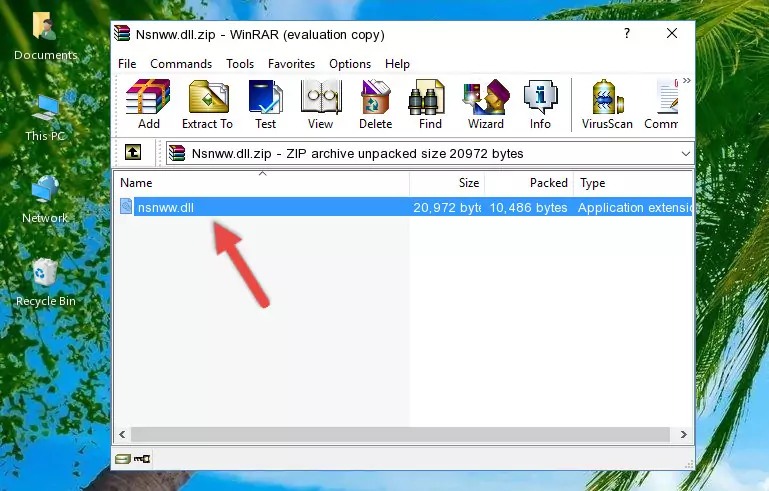The image size is (769, 491).
Task: Click the WinRAR title bar icon
Action: [122, 33]
